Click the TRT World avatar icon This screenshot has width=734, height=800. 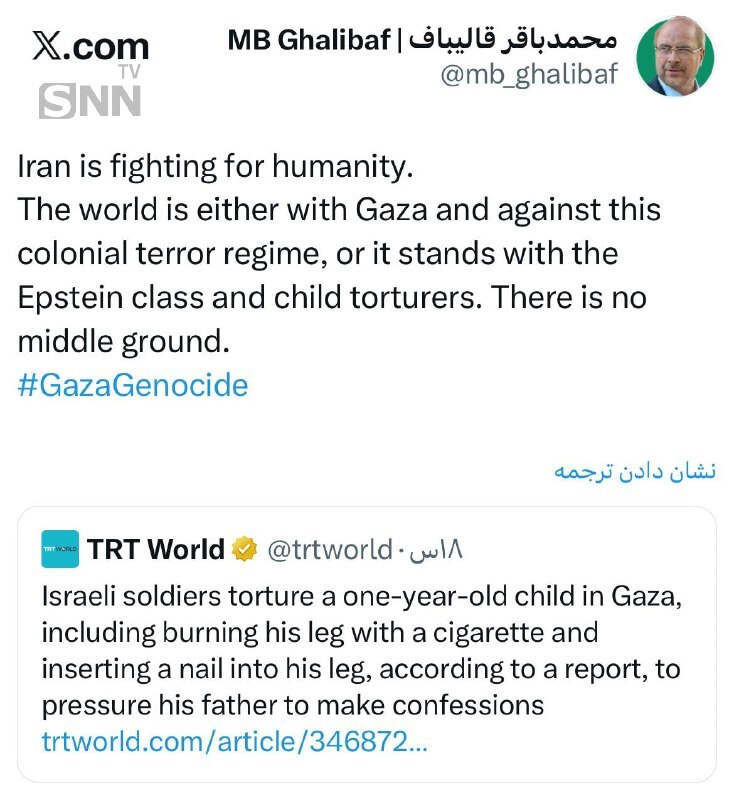click(x=60, y=549)
